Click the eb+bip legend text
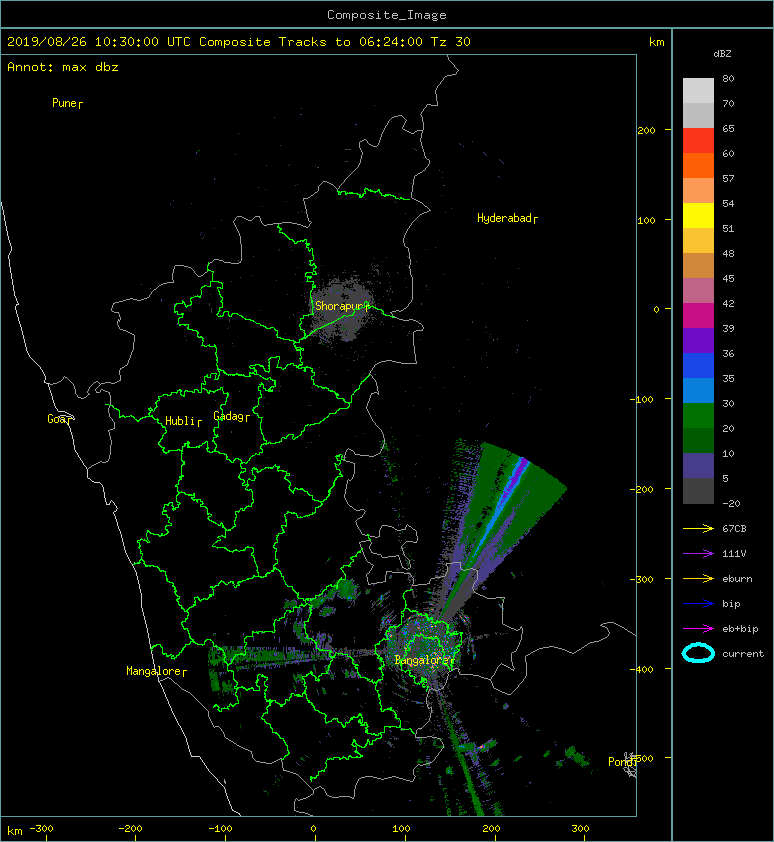 pyautogui.click(x=740, y=629)
